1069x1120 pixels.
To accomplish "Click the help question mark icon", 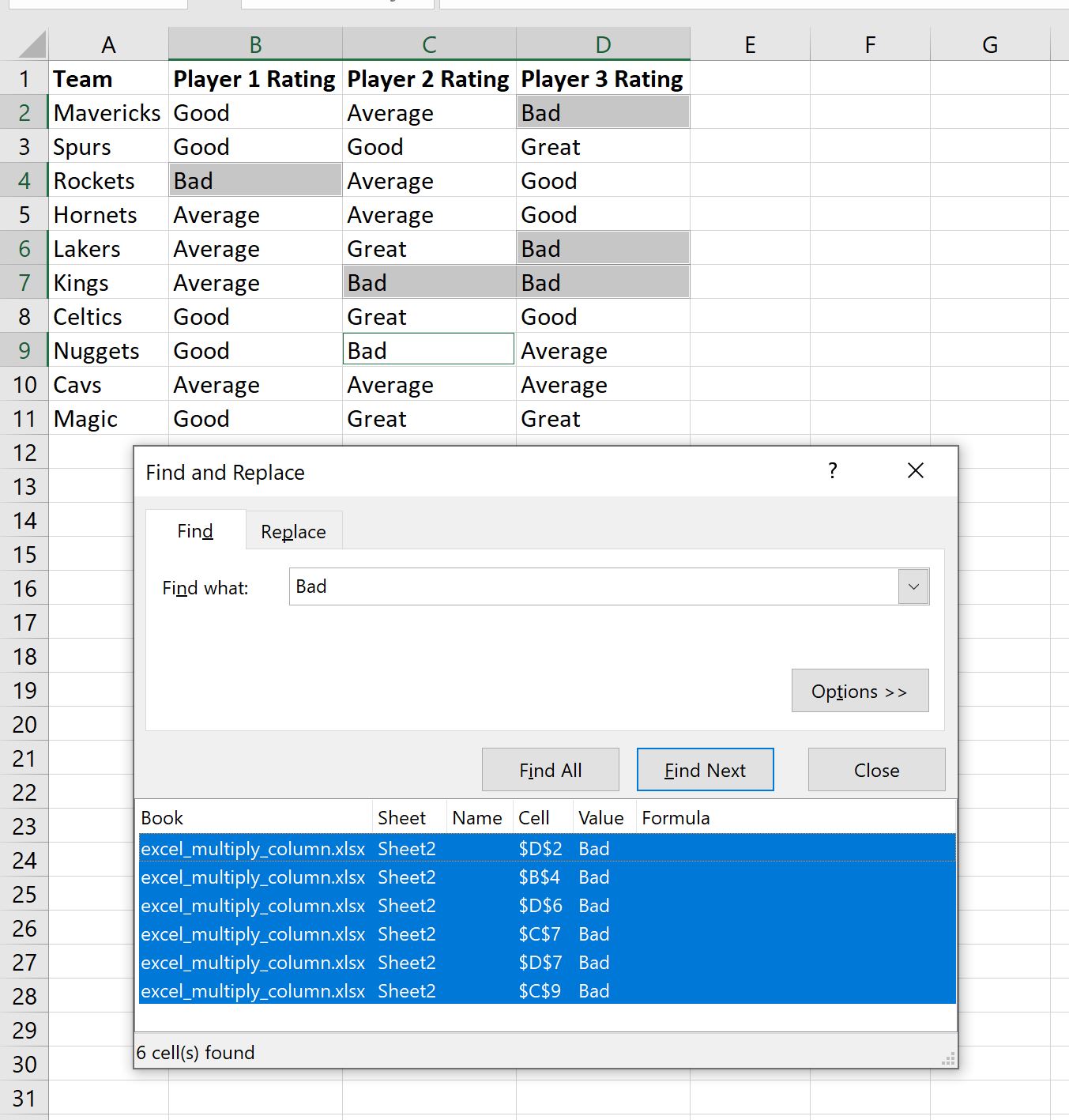I will point(833,471).
